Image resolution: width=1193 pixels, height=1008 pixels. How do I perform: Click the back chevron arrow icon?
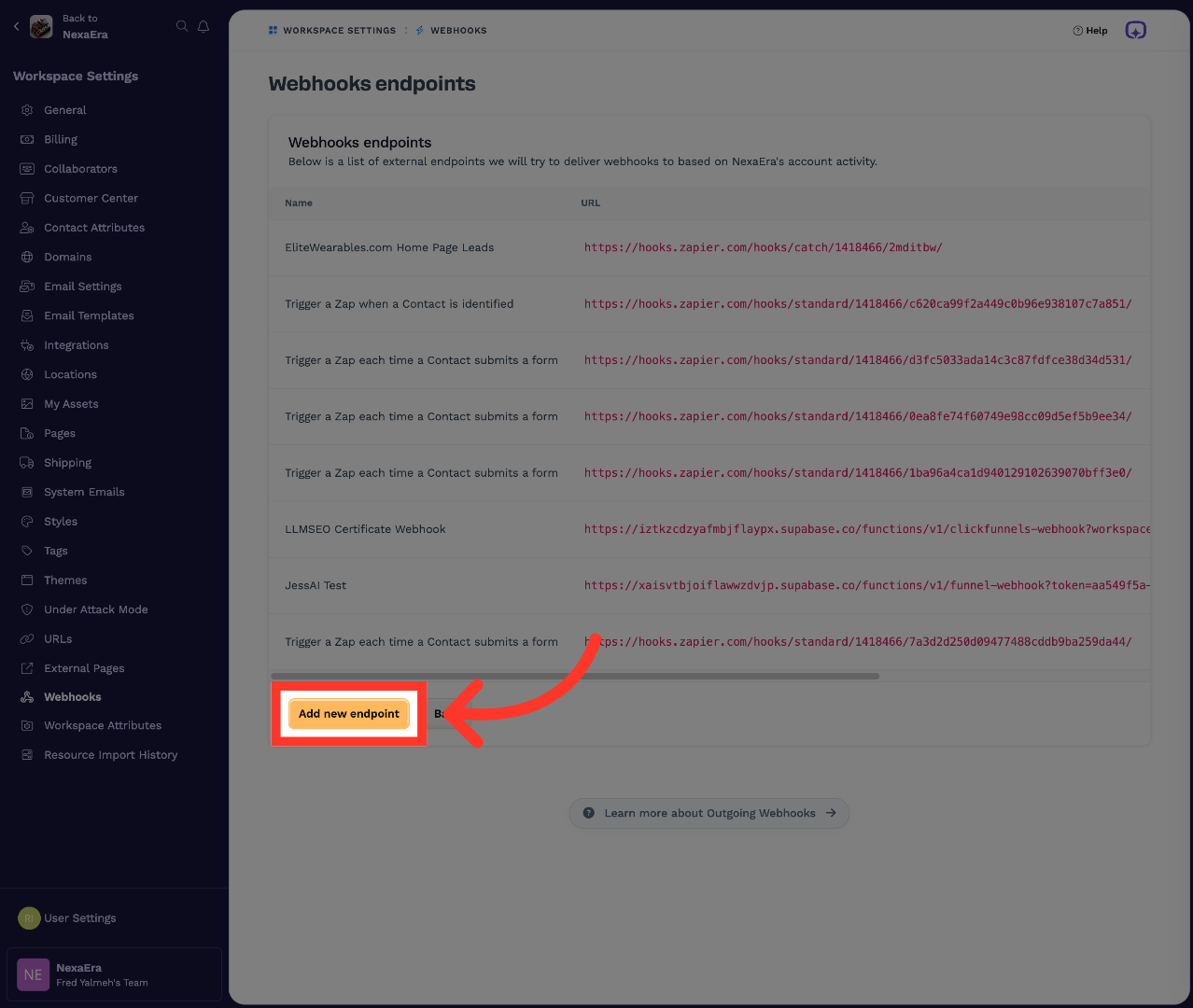coord(16,26)
